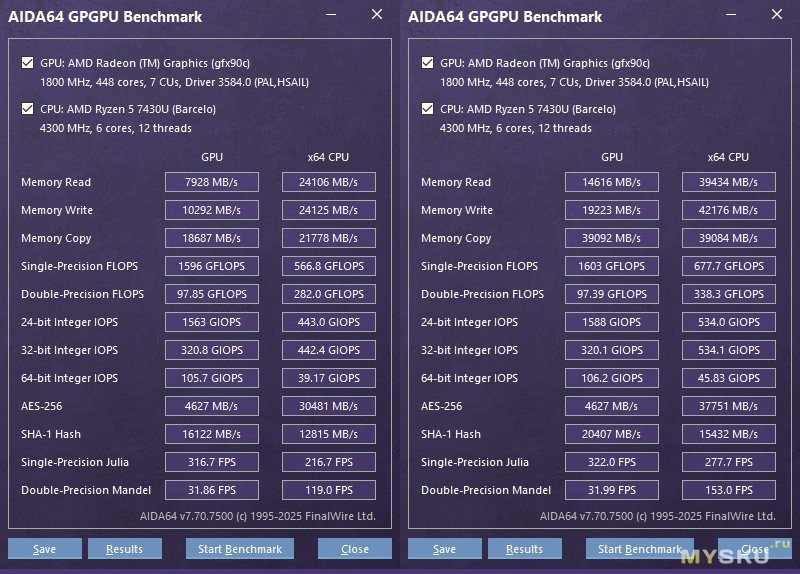Select the 7928 MB/s Memory Read field

pyautogui.click(x=212, y=182)
